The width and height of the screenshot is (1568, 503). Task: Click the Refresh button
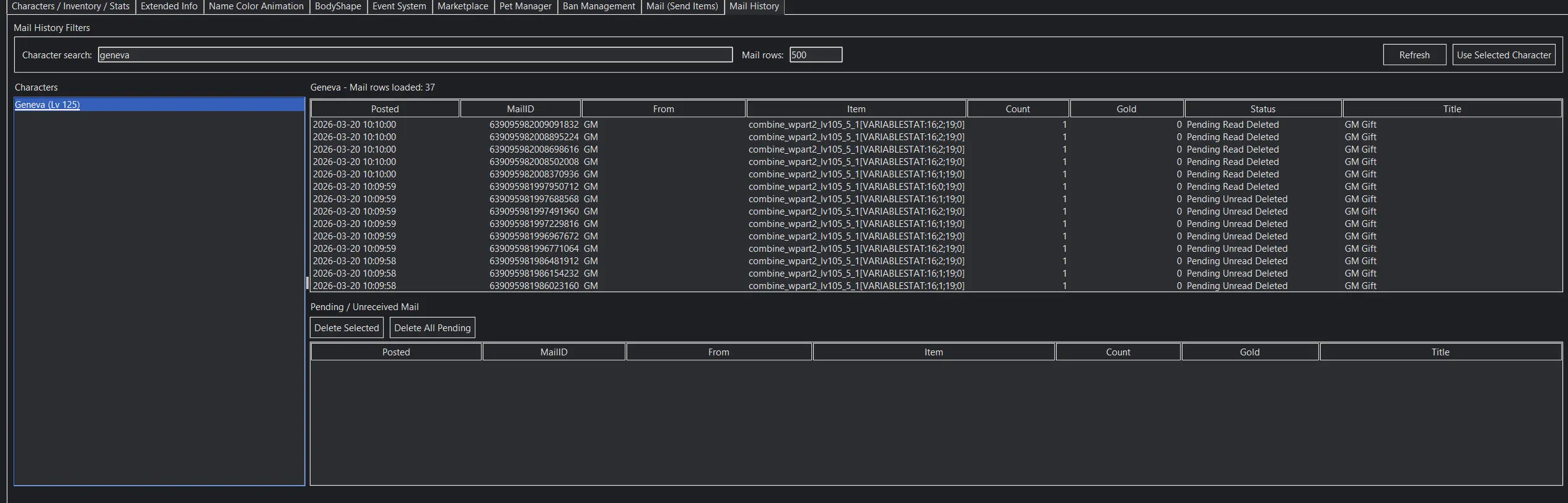click(1414, 55)
